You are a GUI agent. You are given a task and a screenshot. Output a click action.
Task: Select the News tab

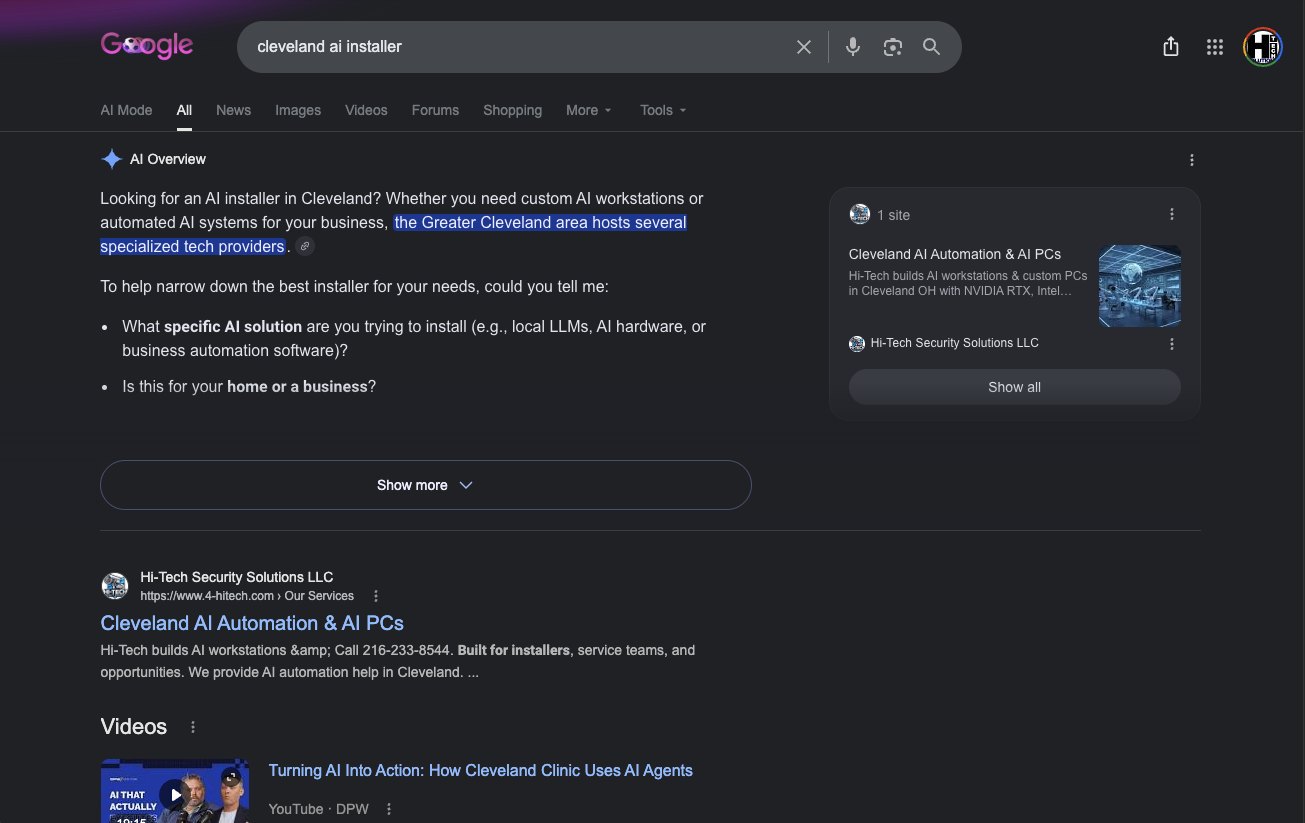[234, 110]
